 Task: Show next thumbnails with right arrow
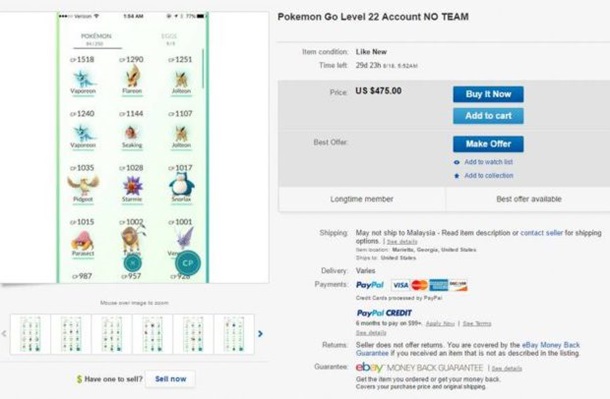point(260,334)
